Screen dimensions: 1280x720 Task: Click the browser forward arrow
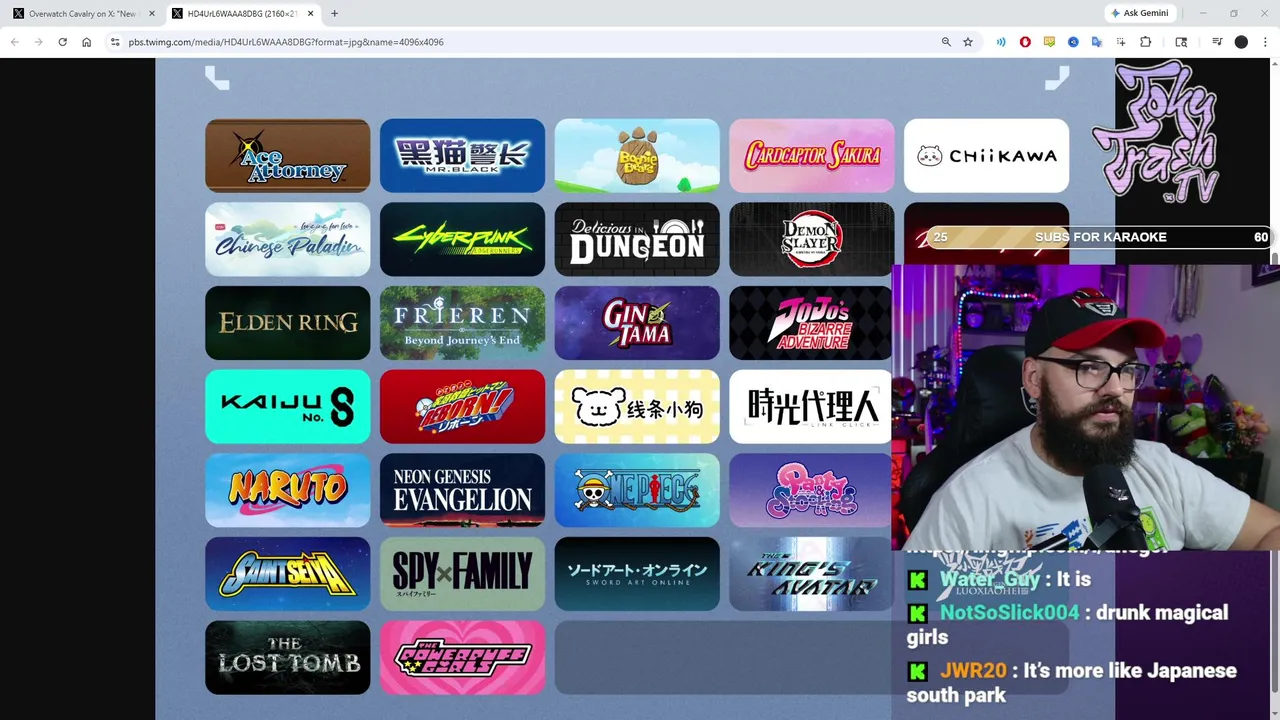[38, 42]
